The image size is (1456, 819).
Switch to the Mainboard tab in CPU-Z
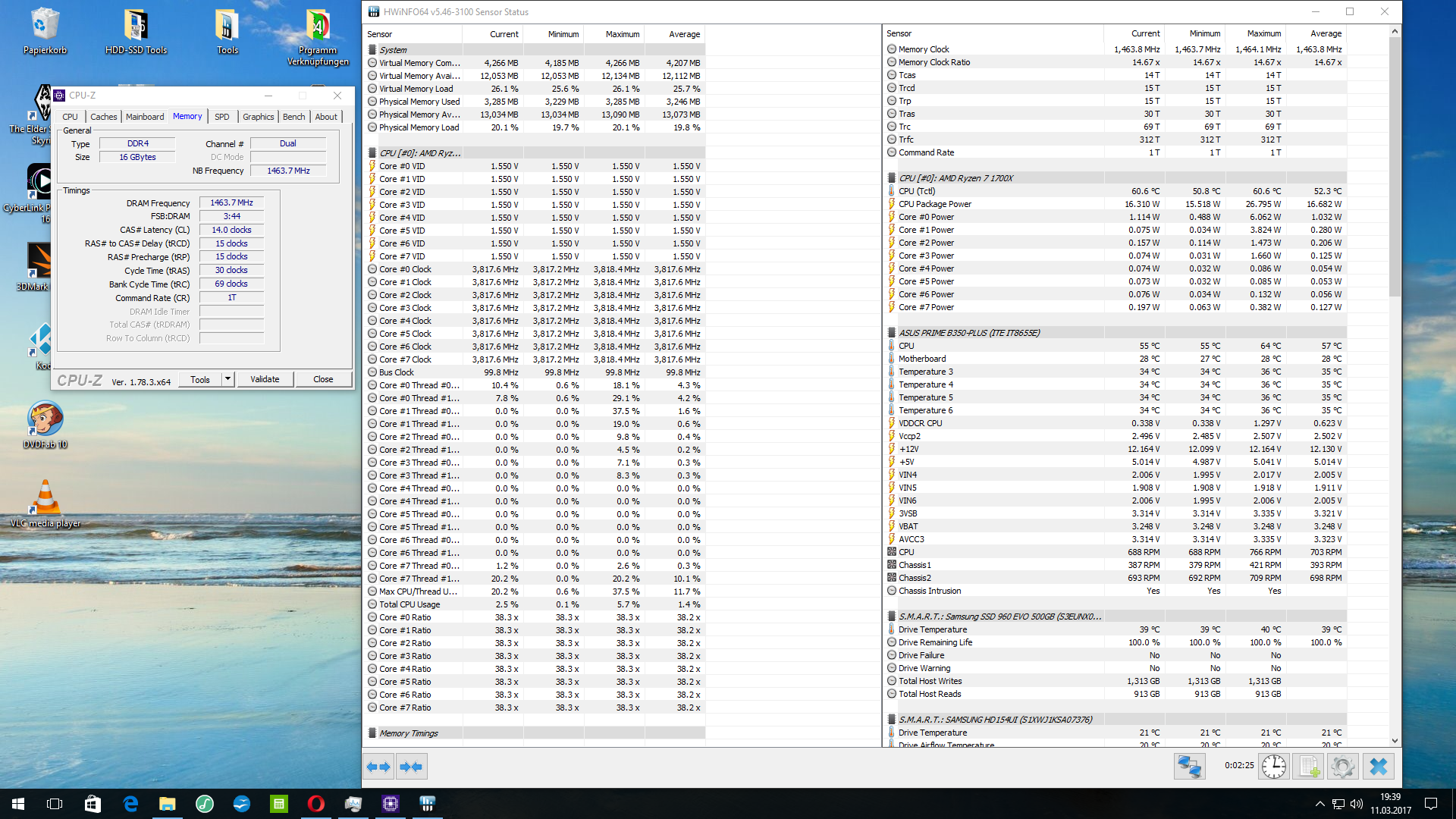(145, 117)
